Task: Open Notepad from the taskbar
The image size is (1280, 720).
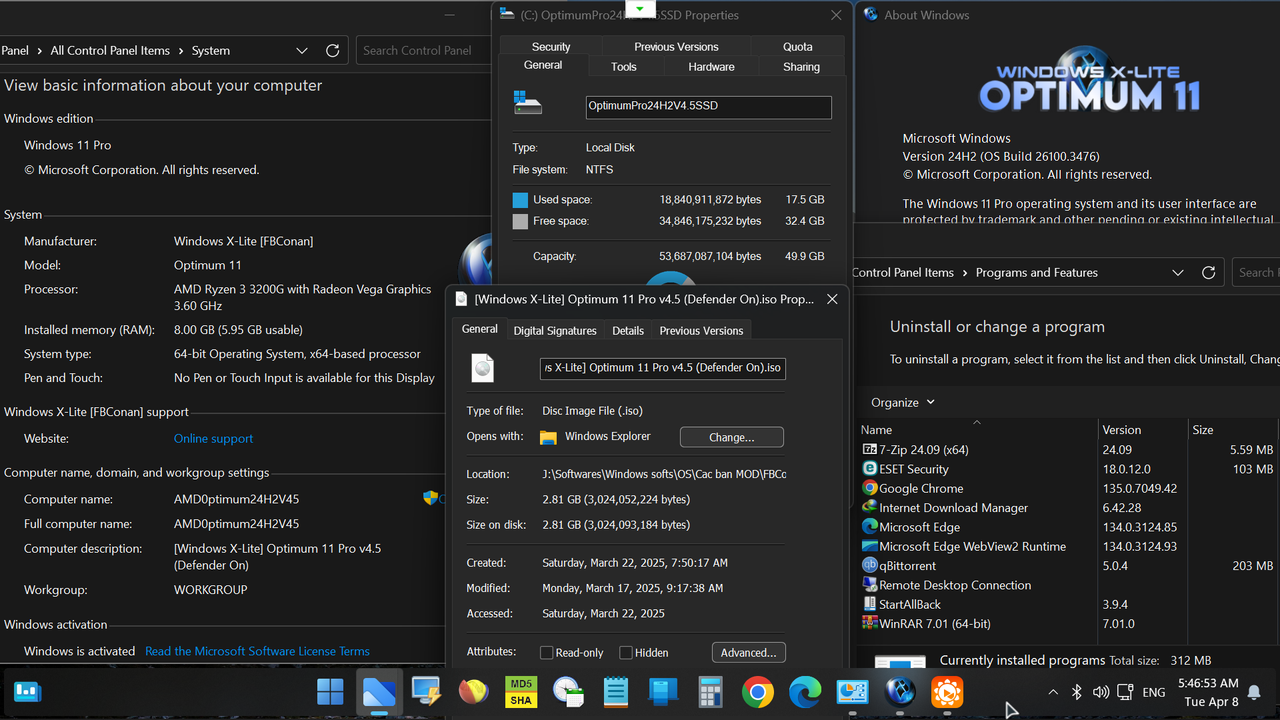Action: tap(615, 691)
